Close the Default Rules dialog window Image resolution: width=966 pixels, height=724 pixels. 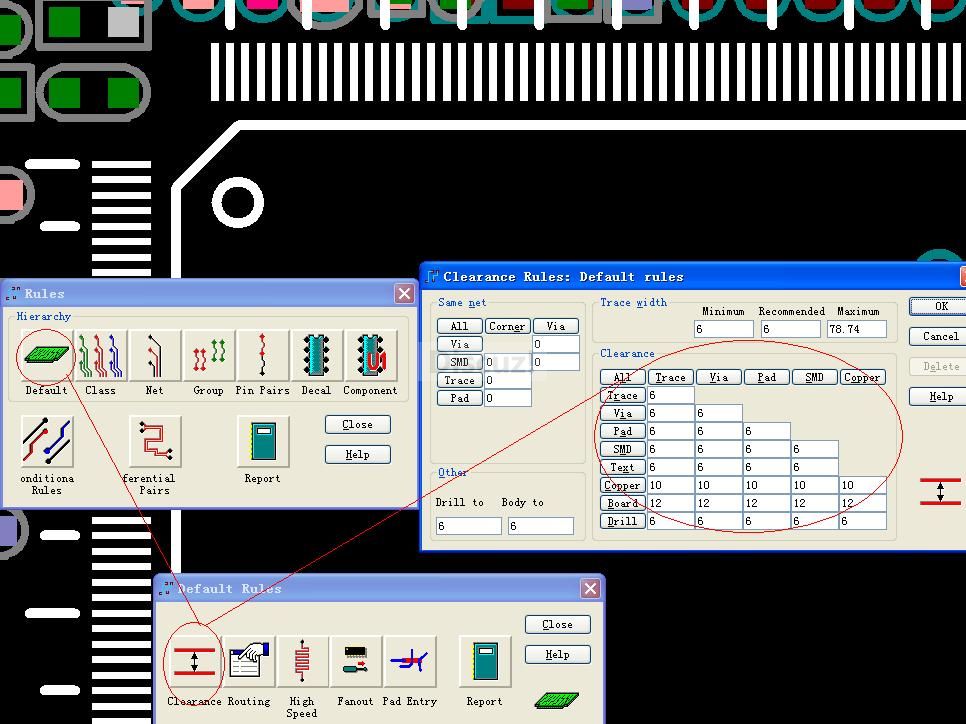(590, 589)
